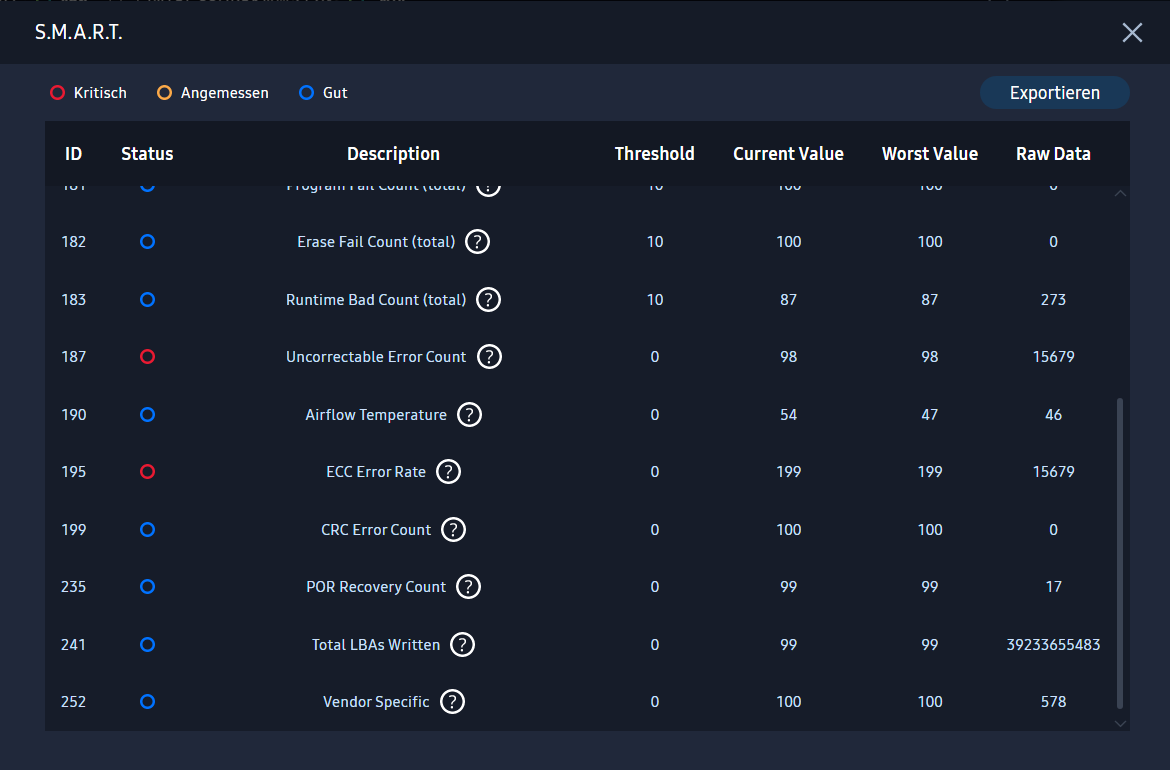Click raw data value 39233655483
This screenshot has height=770, width=1170.
[1053, 645]
